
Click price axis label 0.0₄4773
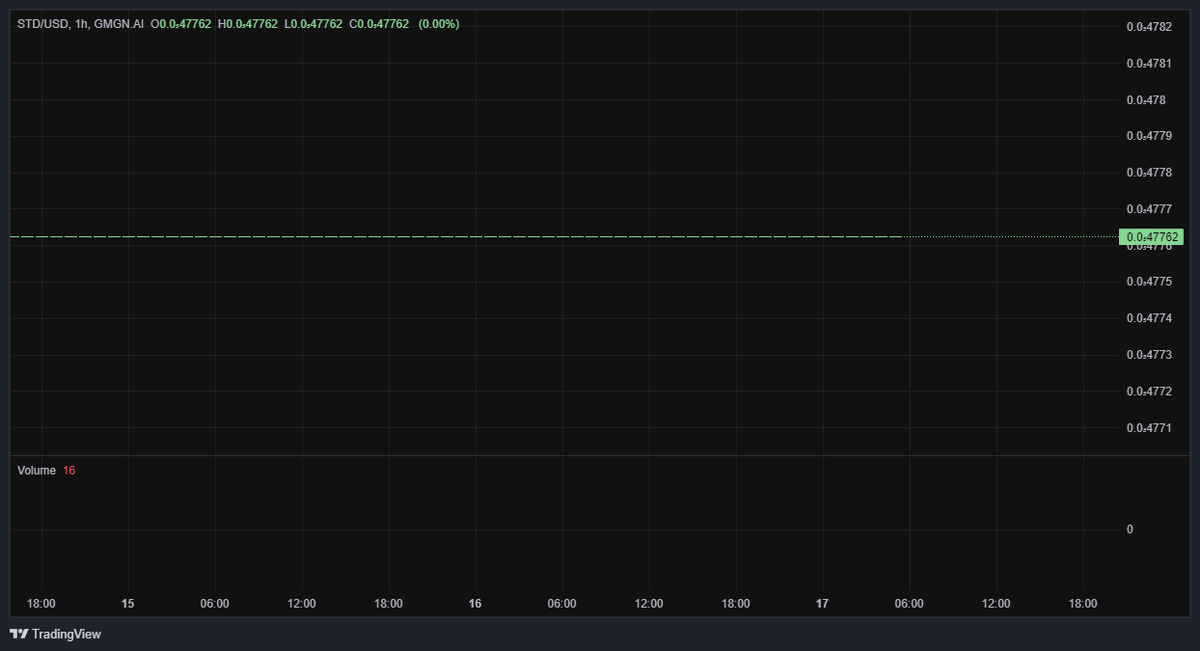click(x=1149, y=355)
